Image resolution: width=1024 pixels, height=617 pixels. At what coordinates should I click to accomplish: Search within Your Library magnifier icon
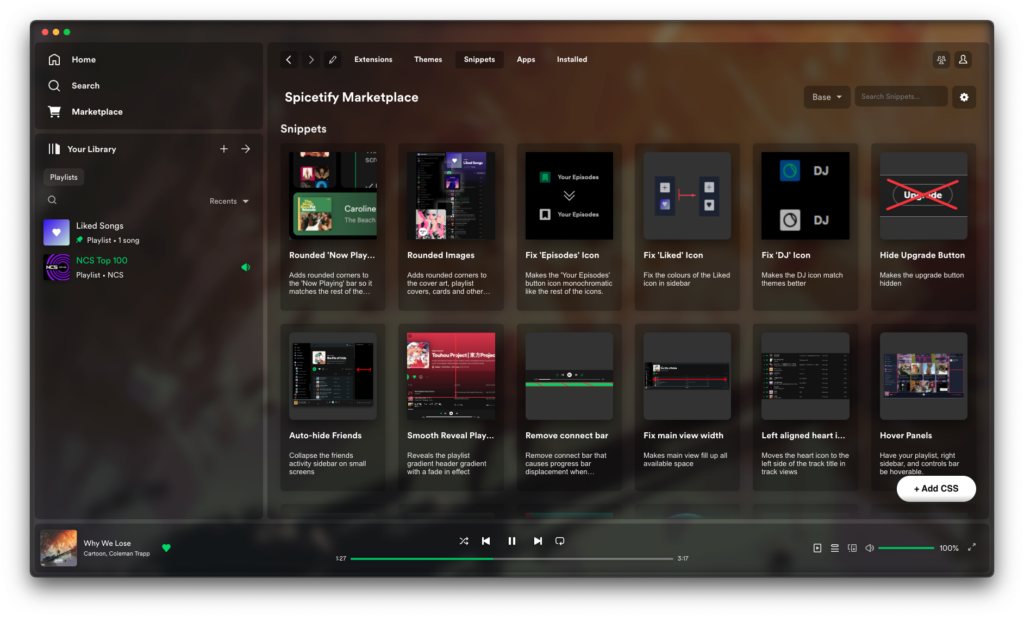52,200
